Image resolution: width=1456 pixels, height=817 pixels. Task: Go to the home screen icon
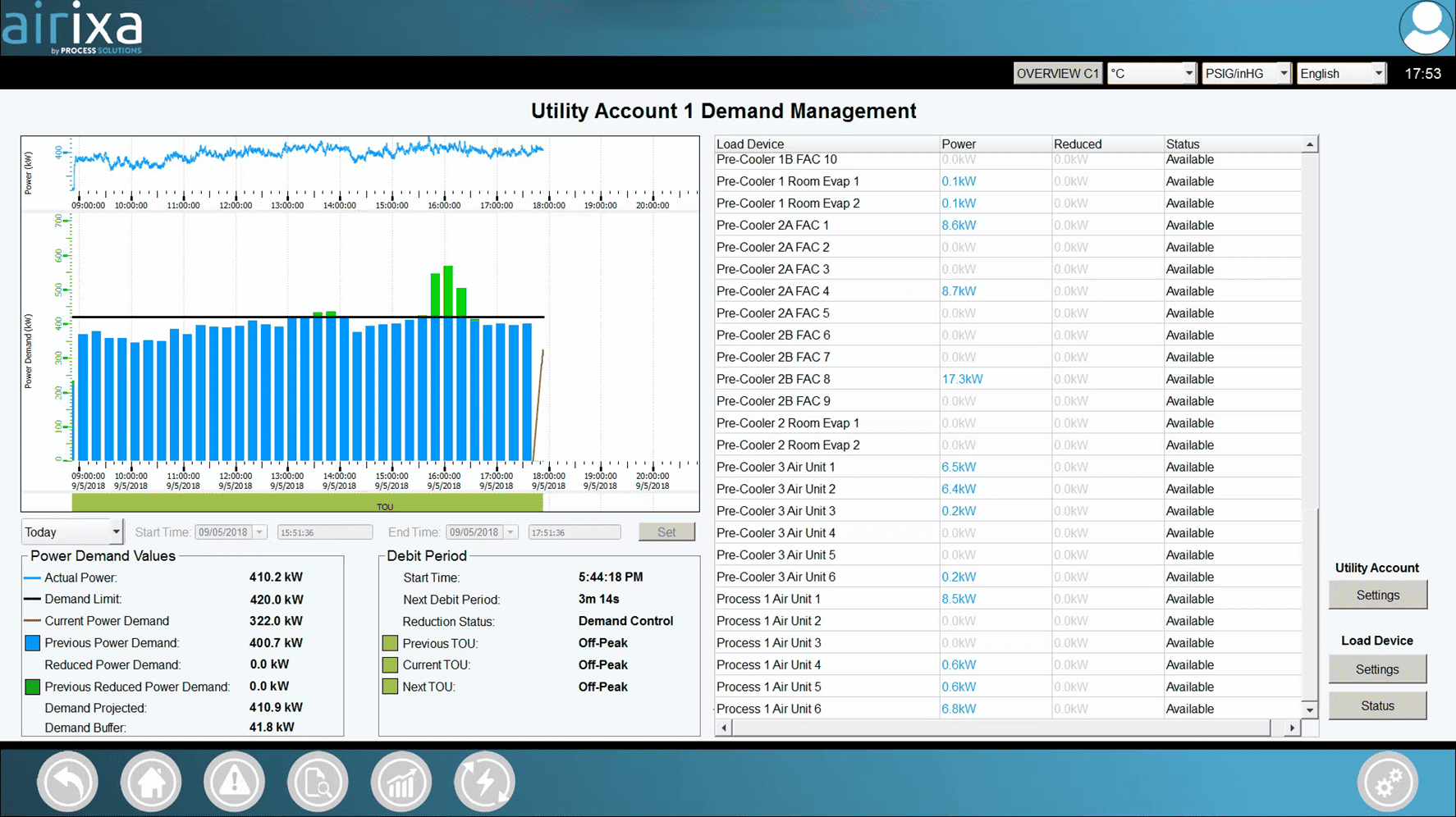tap(151, 782)
